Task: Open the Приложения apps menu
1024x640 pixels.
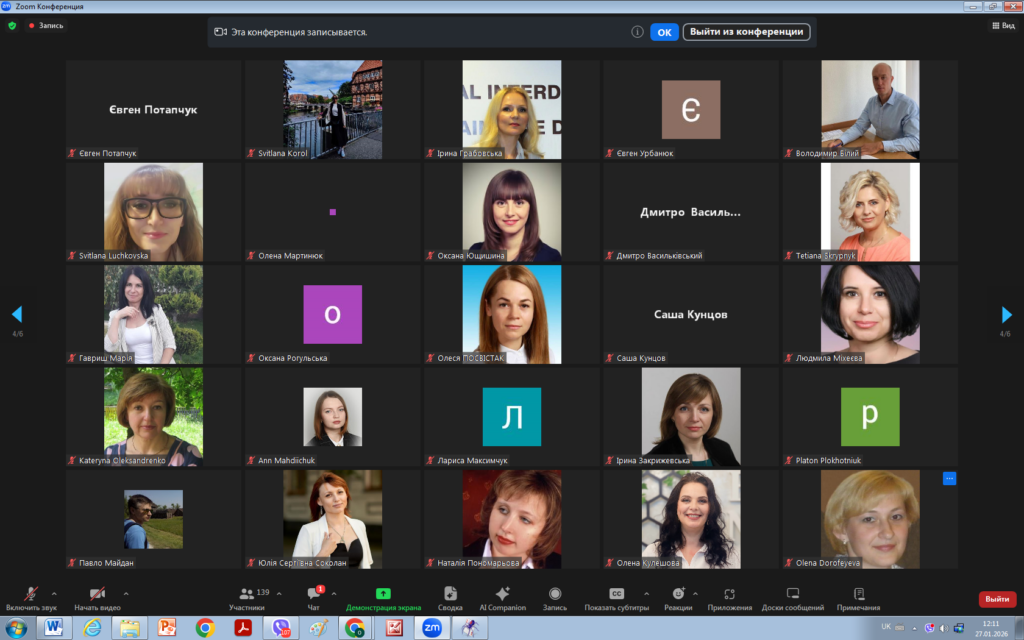Action: click(x=729, y=597)
